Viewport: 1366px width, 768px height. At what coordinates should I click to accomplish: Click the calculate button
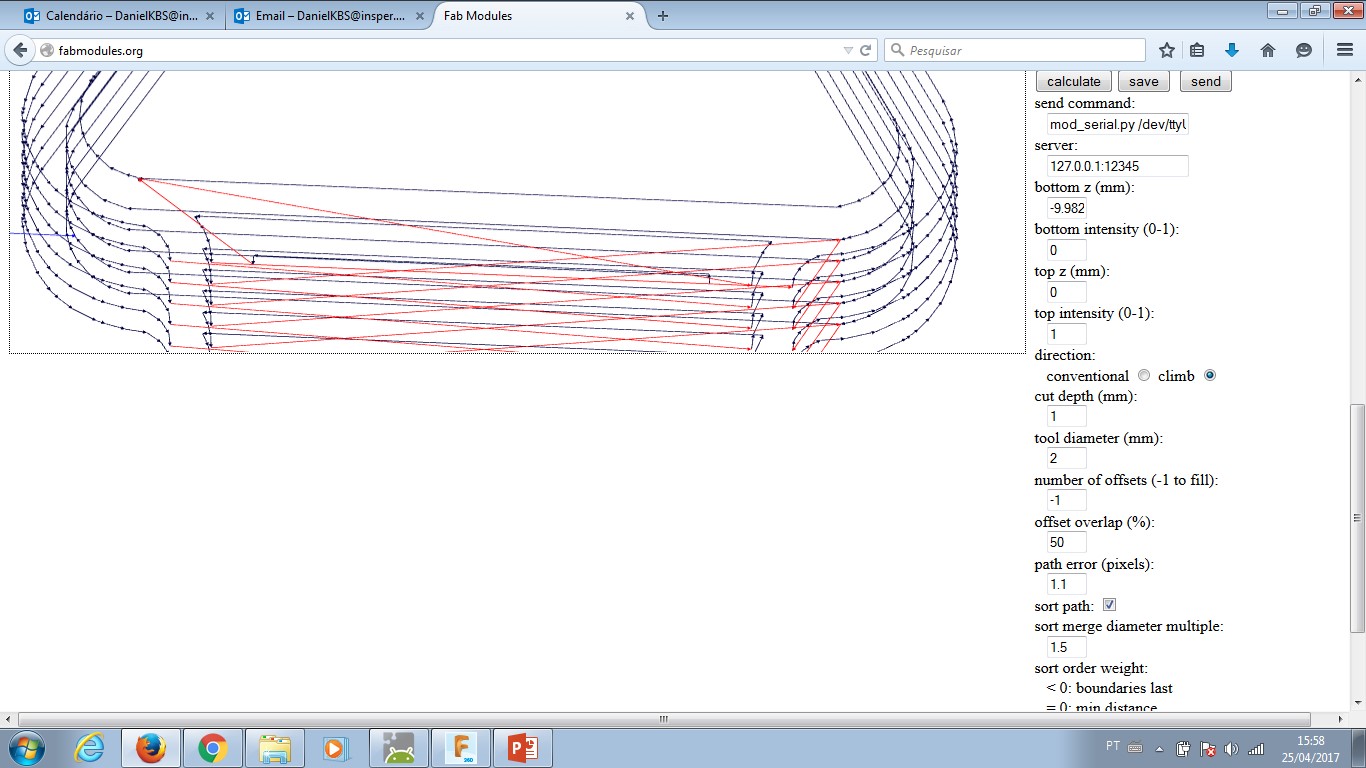1074,81
